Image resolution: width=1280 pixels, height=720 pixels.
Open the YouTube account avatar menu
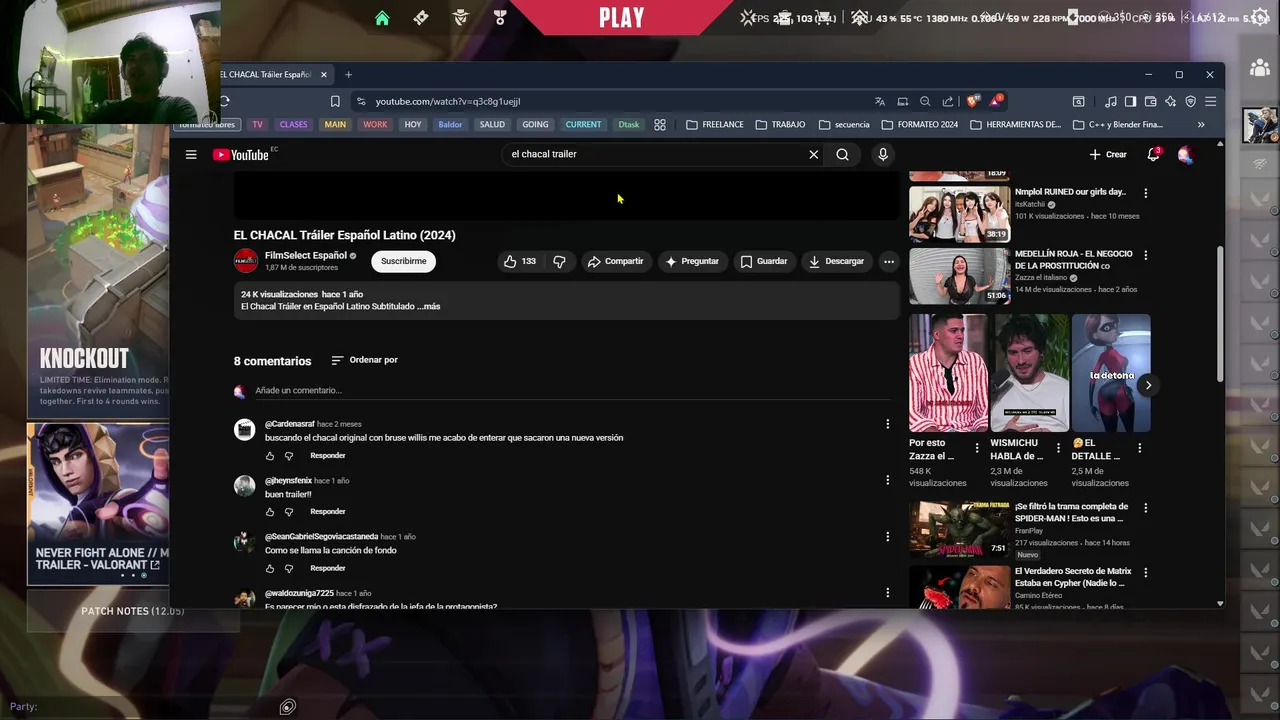tap(1186, 155)
